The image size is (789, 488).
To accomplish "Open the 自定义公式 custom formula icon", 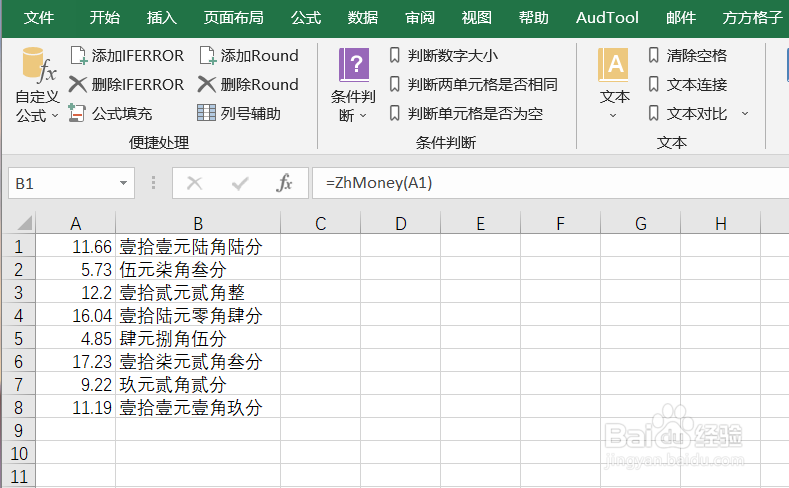I will pos(39,65).
